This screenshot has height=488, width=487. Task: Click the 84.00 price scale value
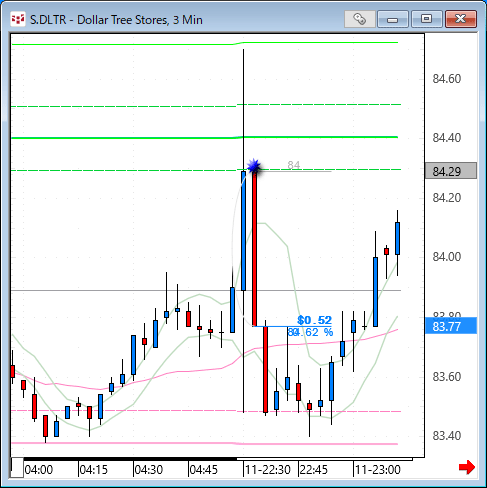tap(447, 256)
